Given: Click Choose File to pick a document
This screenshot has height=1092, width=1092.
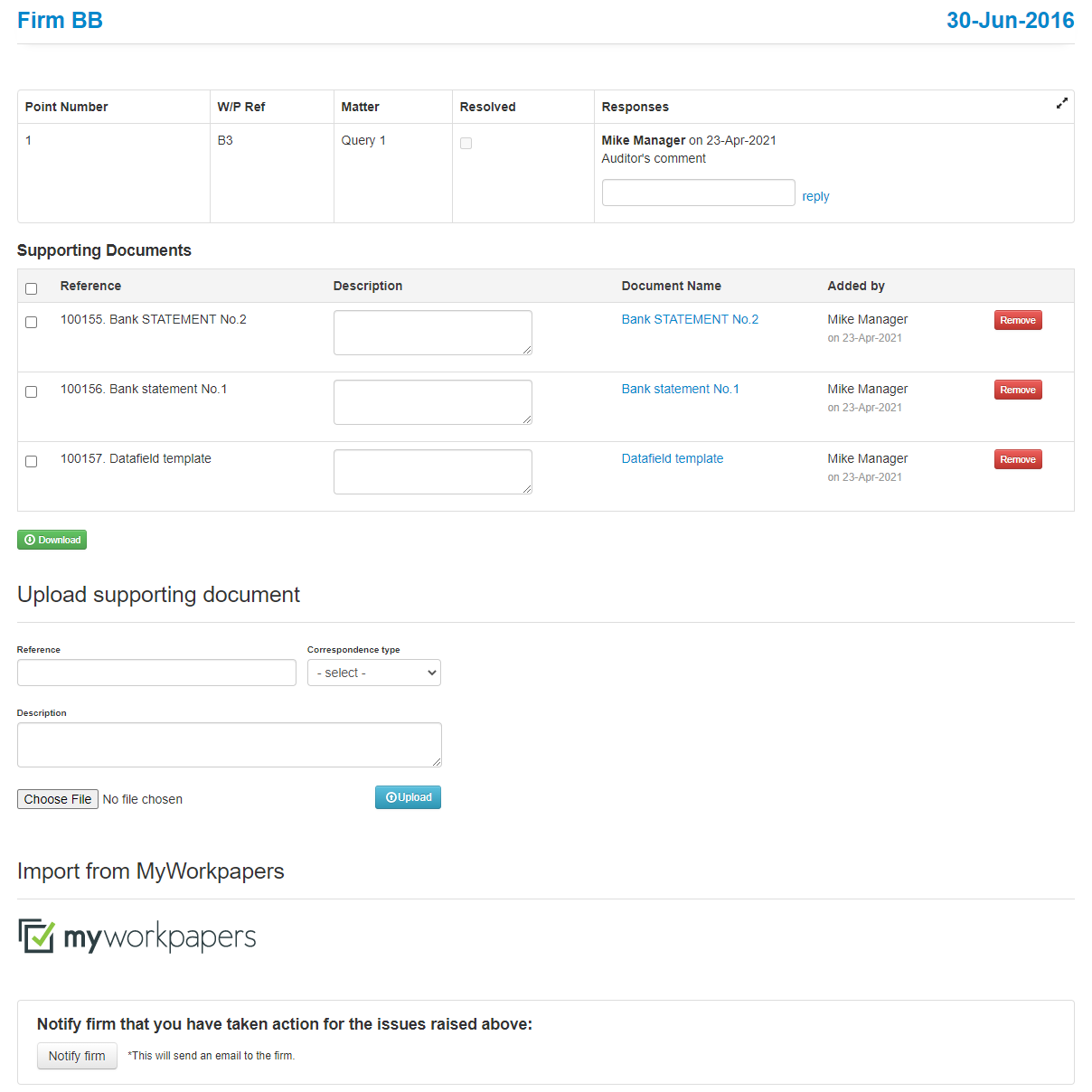Looking at the screenshot, I should point(58,799).
